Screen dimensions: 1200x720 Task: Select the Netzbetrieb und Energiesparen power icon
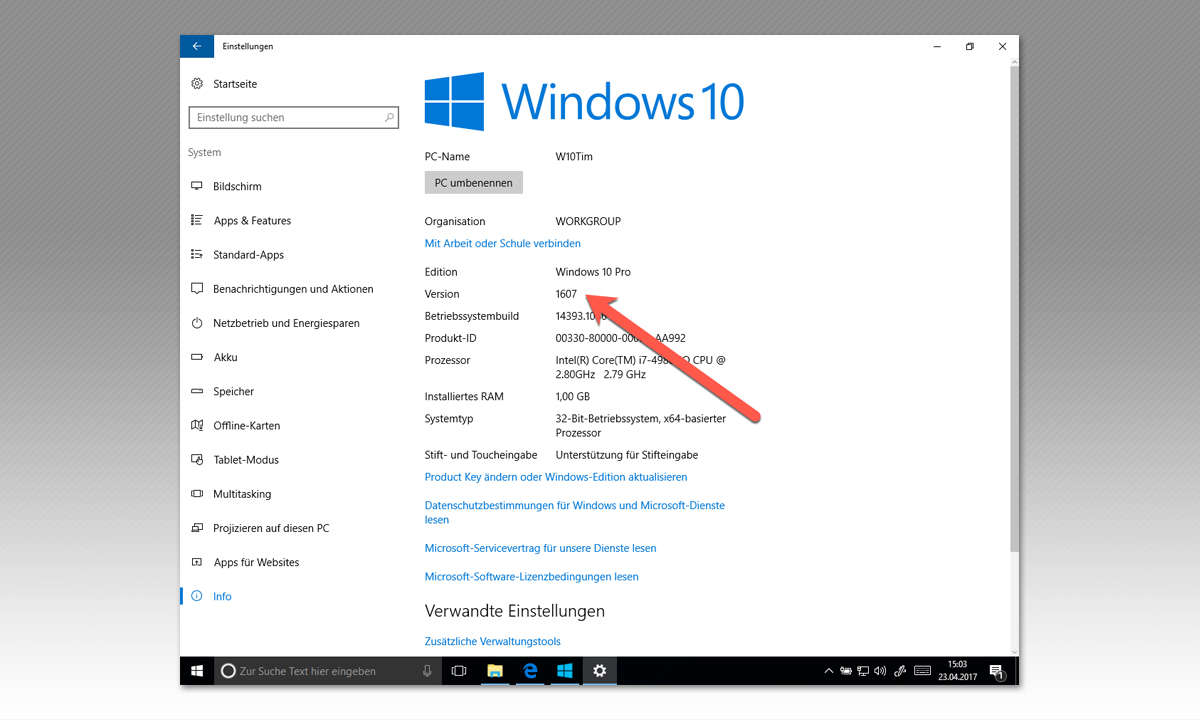[197, 323]
